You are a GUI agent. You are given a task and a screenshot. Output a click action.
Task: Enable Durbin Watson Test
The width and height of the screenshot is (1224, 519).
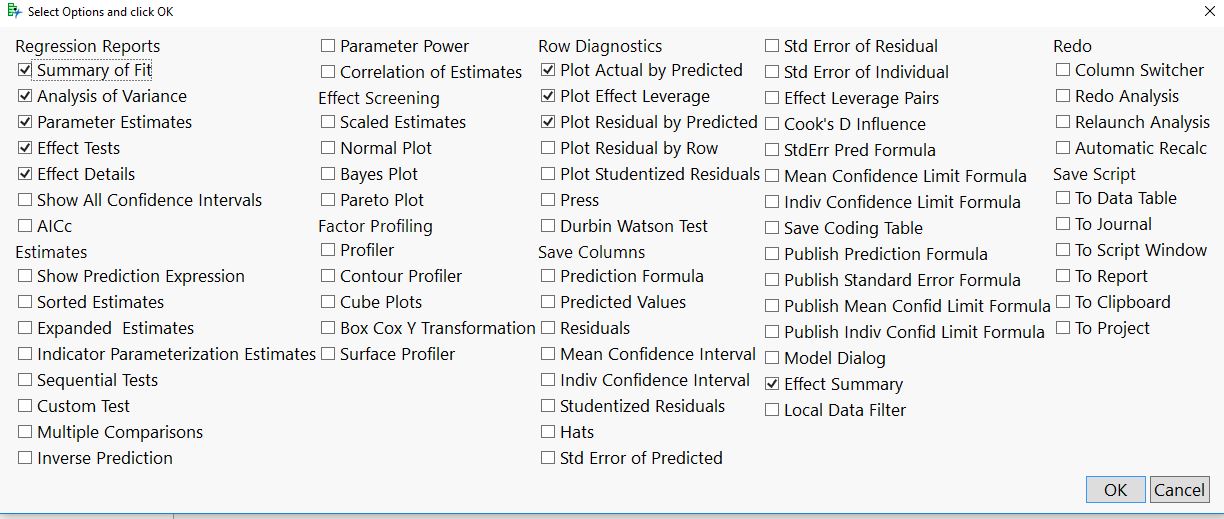tap(548, 227)
